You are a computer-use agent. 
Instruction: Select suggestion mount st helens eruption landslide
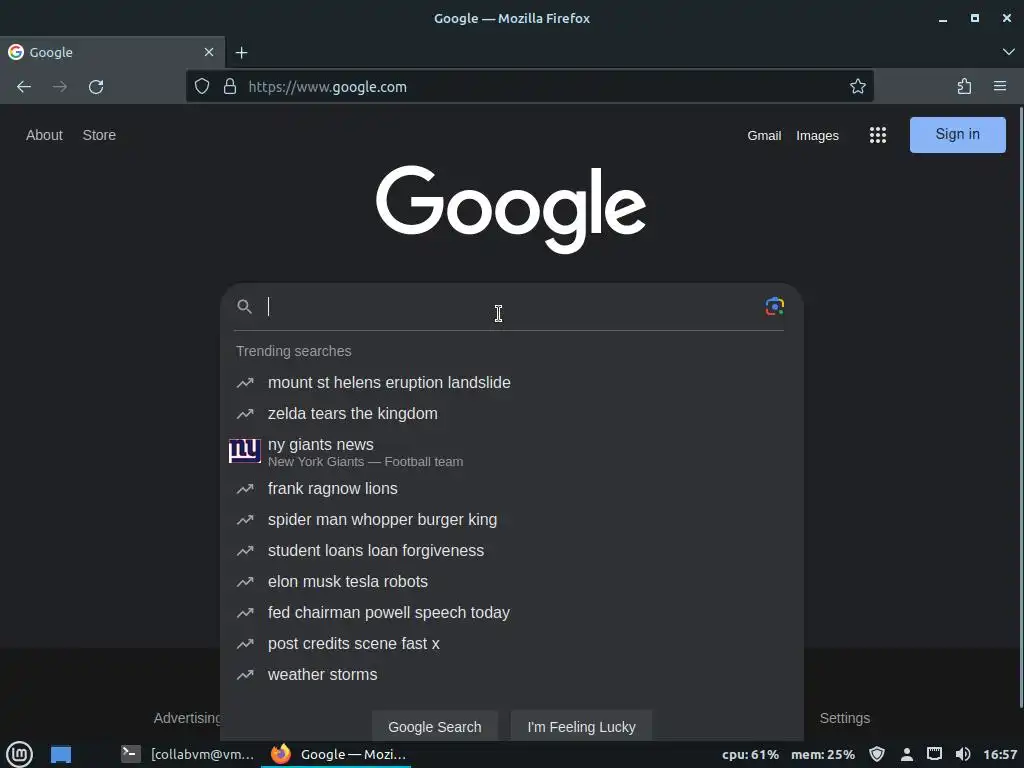[x=512, y=383]
